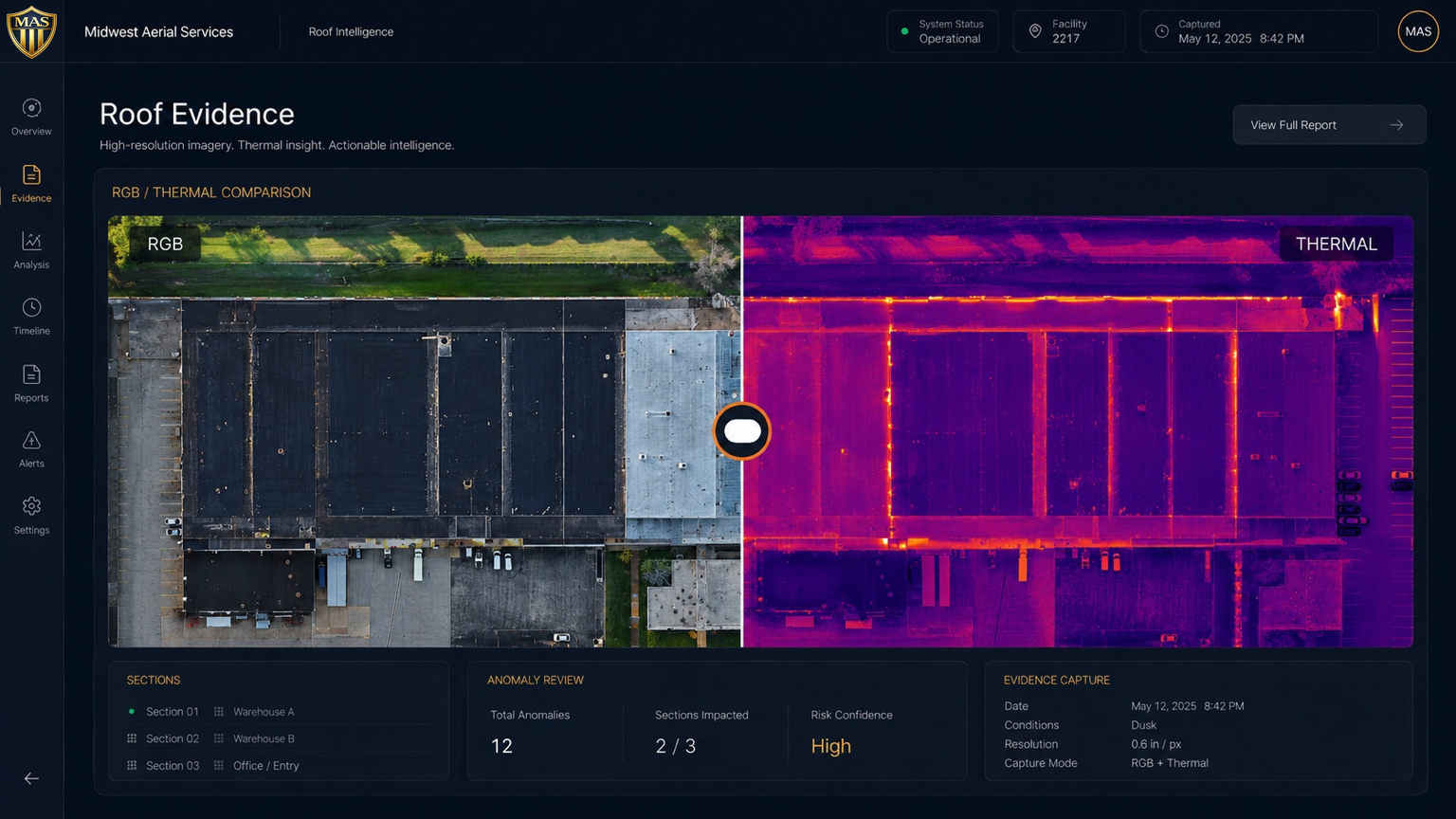
Task: Click grid icon beside Section 02
Action: tap(132, 738)
